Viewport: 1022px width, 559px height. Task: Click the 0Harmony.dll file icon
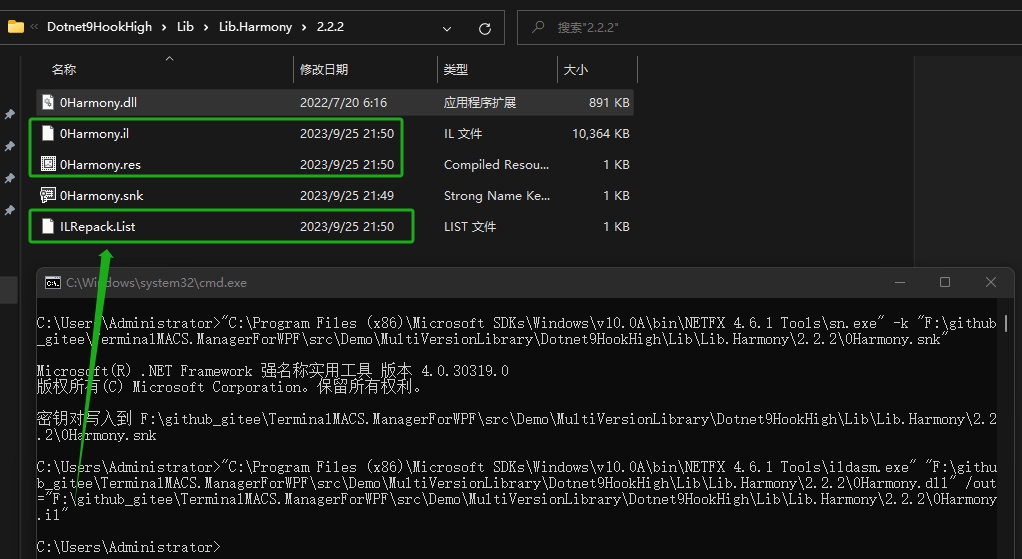(x=48, y=102)
